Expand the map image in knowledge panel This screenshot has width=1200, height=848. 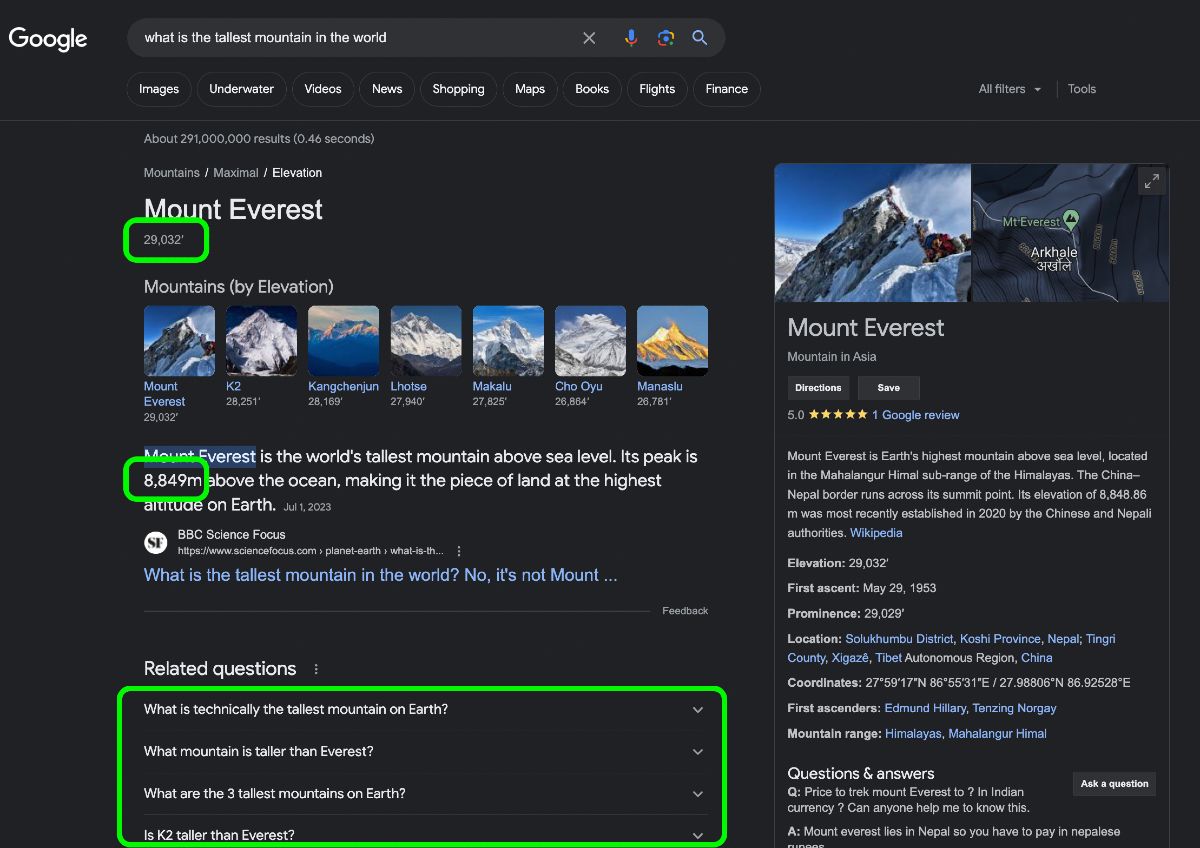1152,181
